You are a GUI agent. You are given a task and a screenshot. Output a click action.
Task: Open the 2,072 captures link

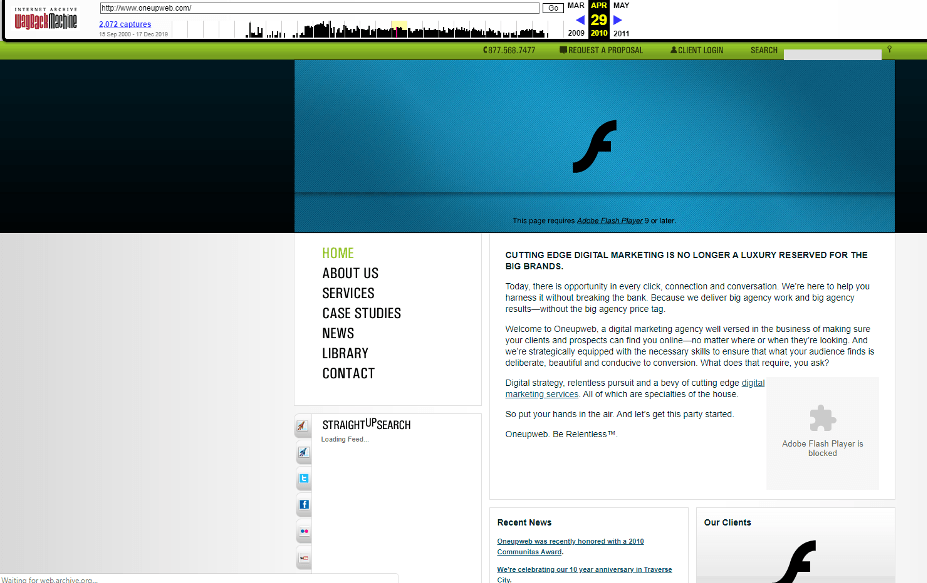pyautogui.click(x=125, y=24)
